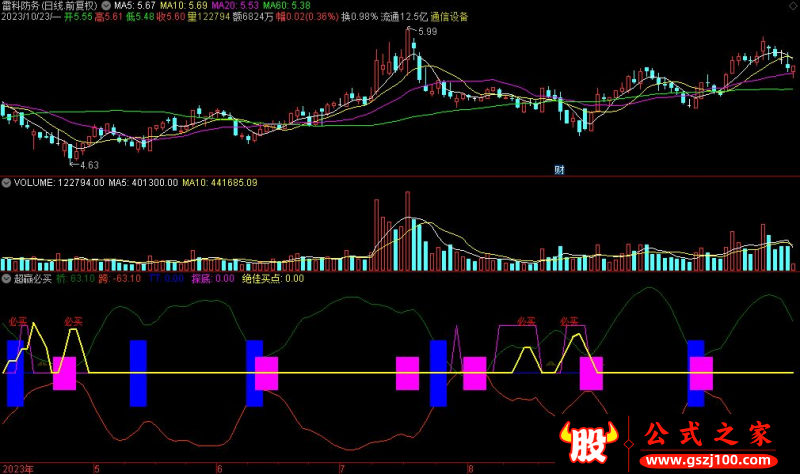Image resolution: width=800 pixels, height=474 pixels.
Task: Click the 雷科防务(日线 前复权) chart title
Action: pyautogui.click(x=49, y=6)
